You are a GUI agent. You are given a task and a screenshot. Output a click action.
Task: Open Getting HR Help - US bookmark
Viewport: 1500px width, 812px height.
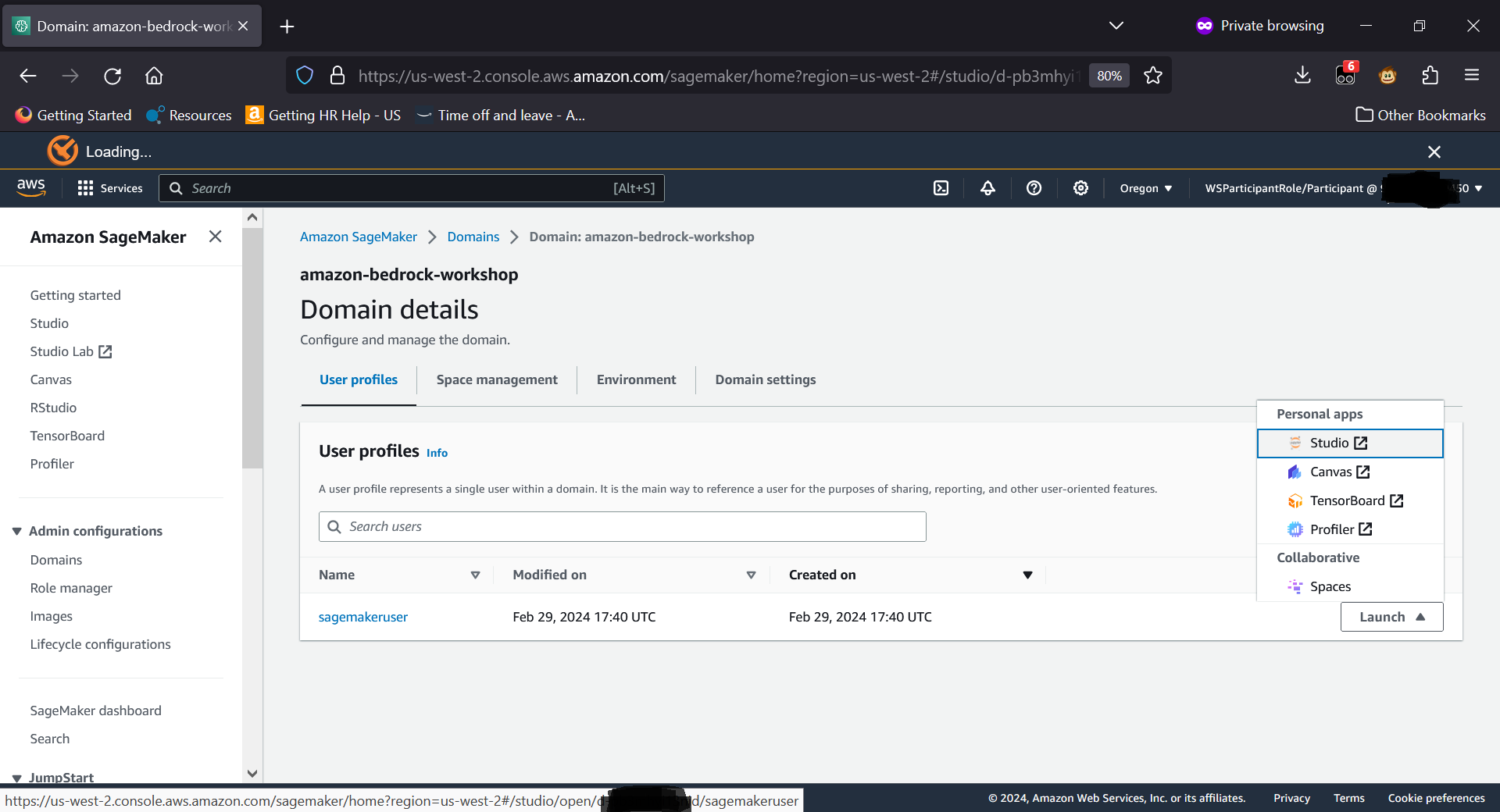(x=323, y=115)
